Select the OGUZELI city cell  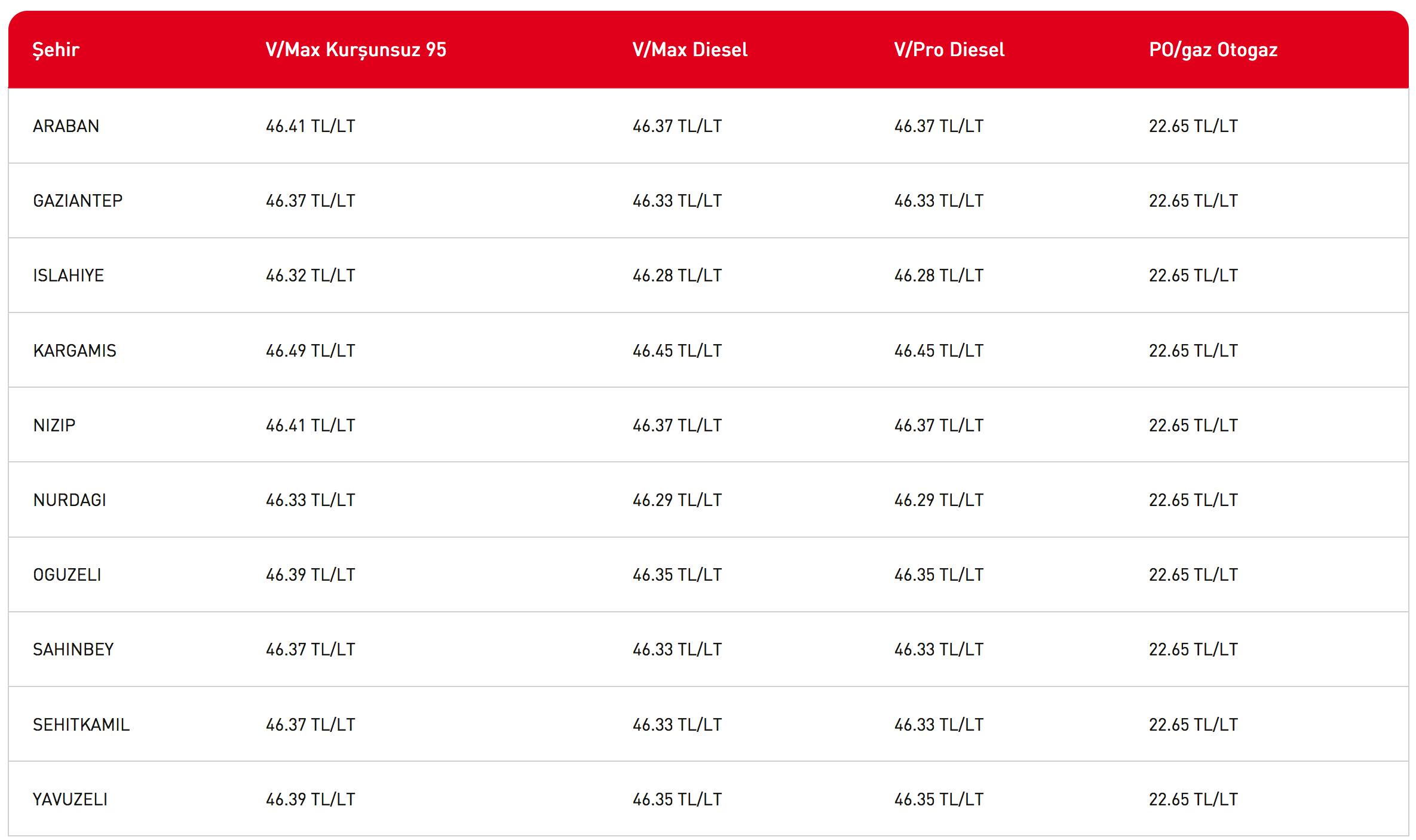(67, 575)
